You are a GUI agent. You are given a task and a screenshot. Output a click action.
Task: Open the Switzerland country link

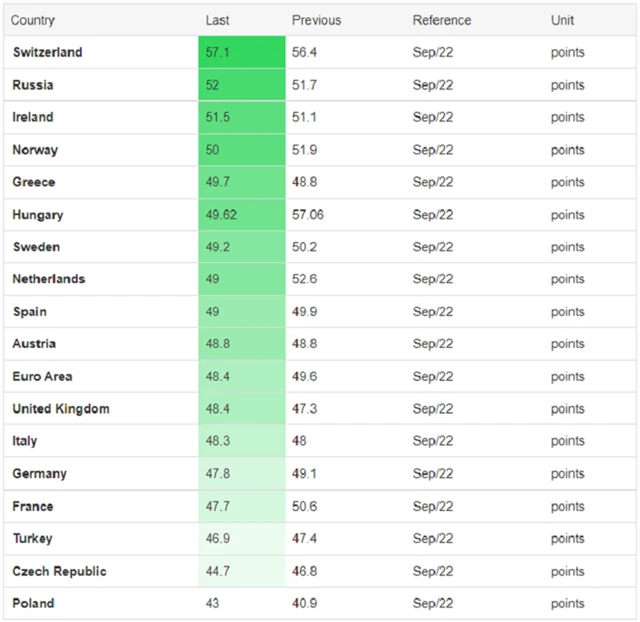click(x=47, y=53)
